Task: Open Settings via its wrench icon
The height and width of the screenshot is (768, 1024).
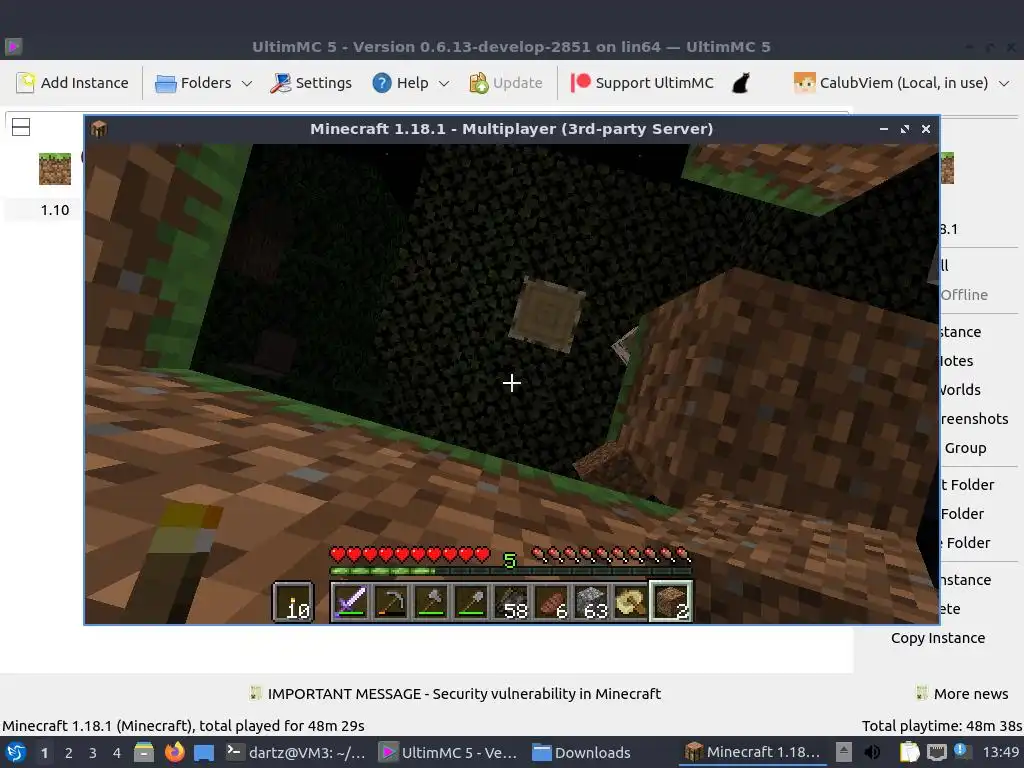Action: [x=281, y=83]
